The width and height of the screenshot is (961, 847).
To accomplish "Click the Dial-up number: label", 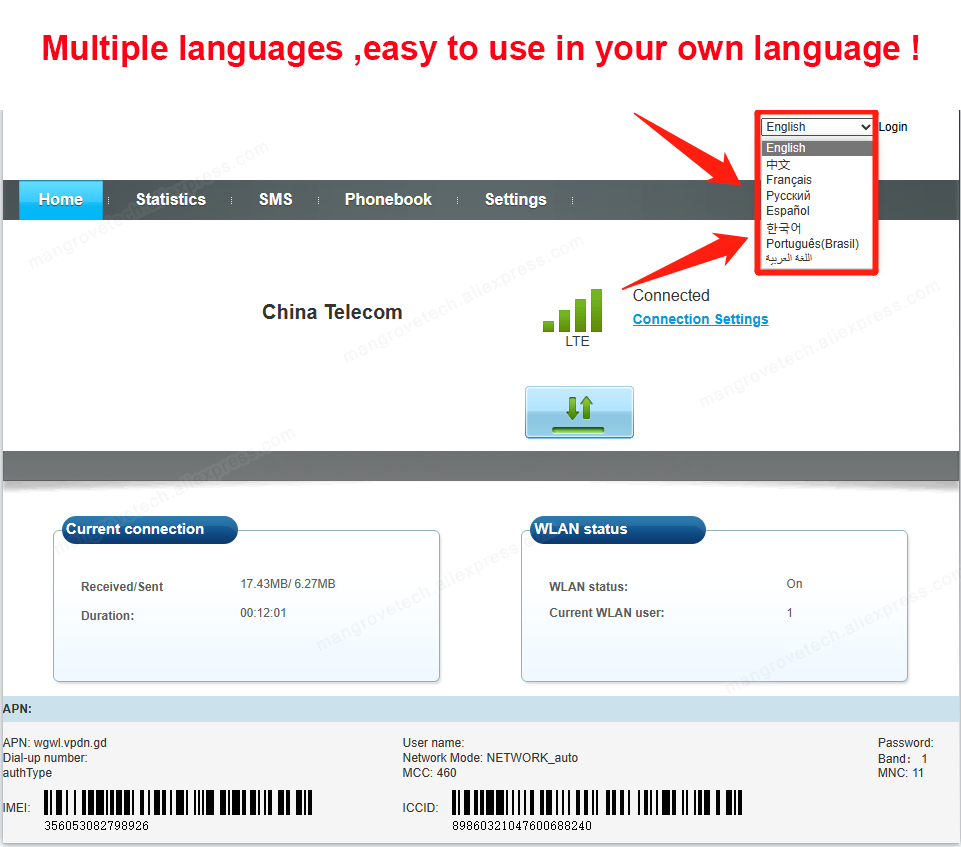I will pyautogui.click(x=45, y=758).
